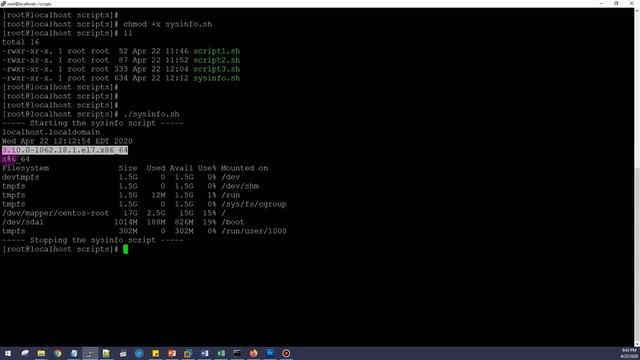The image size is (640, 360).
Task: Click "/dev/mapper/centos-root" filesystem entry
Action: (56, 213)
